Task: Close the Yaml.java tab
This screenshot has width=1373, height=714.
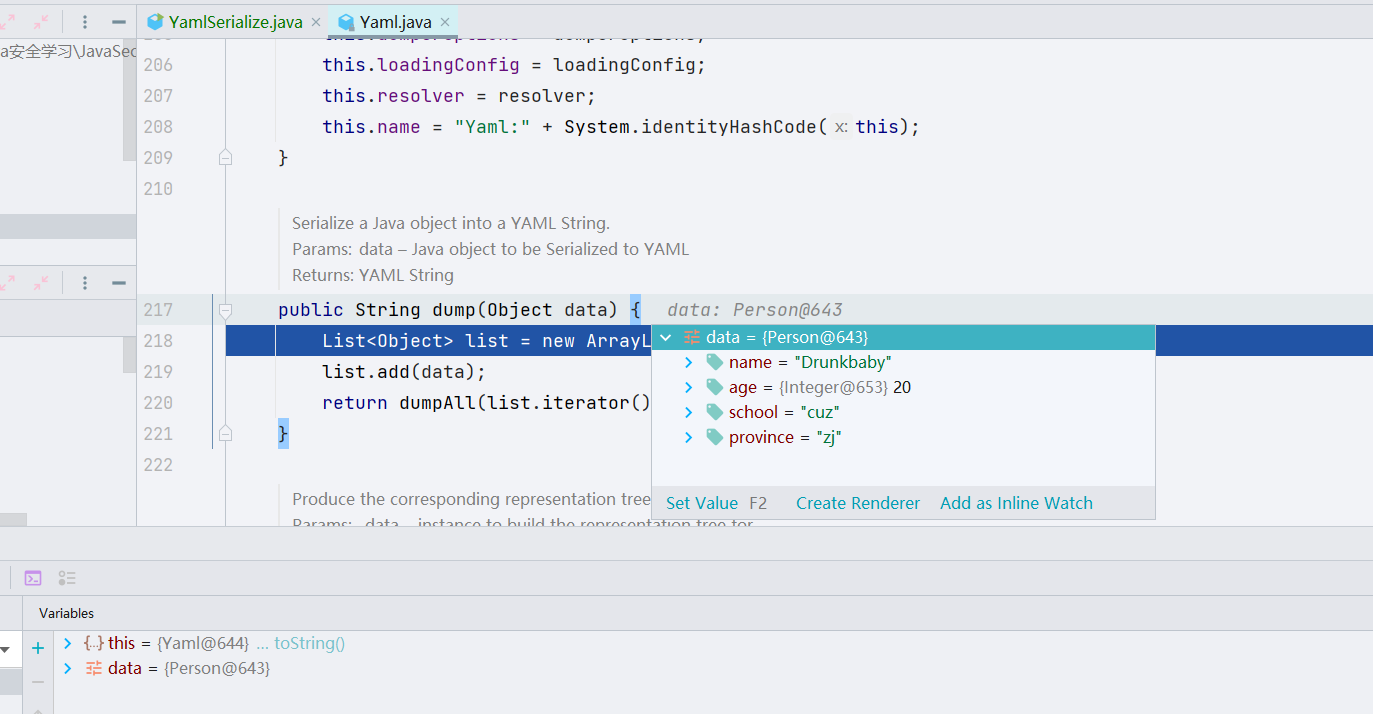Action: pos(445,22)
